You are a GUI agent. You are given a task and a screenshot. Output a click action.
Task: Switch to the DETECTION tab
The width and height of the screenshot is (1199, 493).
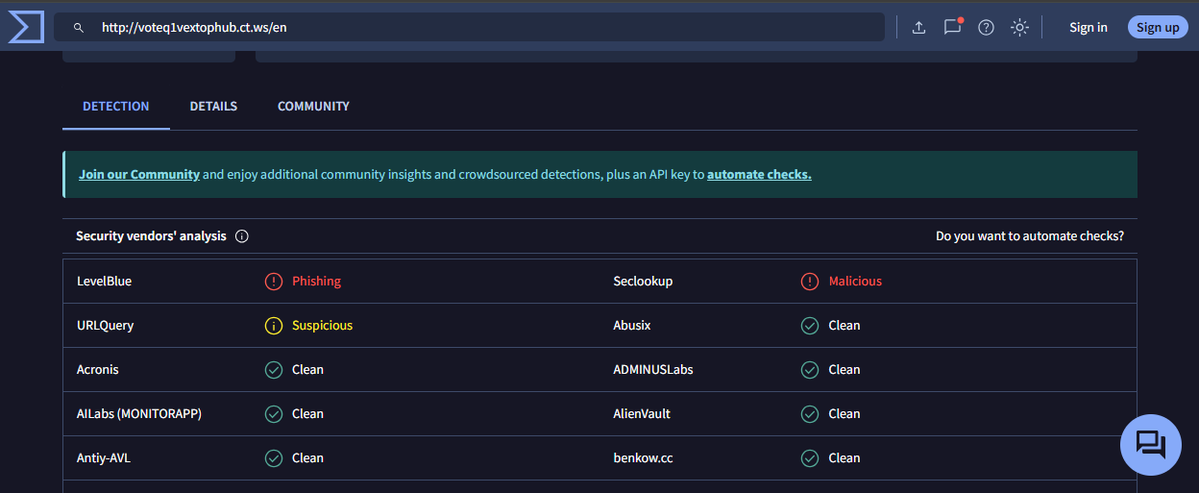coord(115,106)
